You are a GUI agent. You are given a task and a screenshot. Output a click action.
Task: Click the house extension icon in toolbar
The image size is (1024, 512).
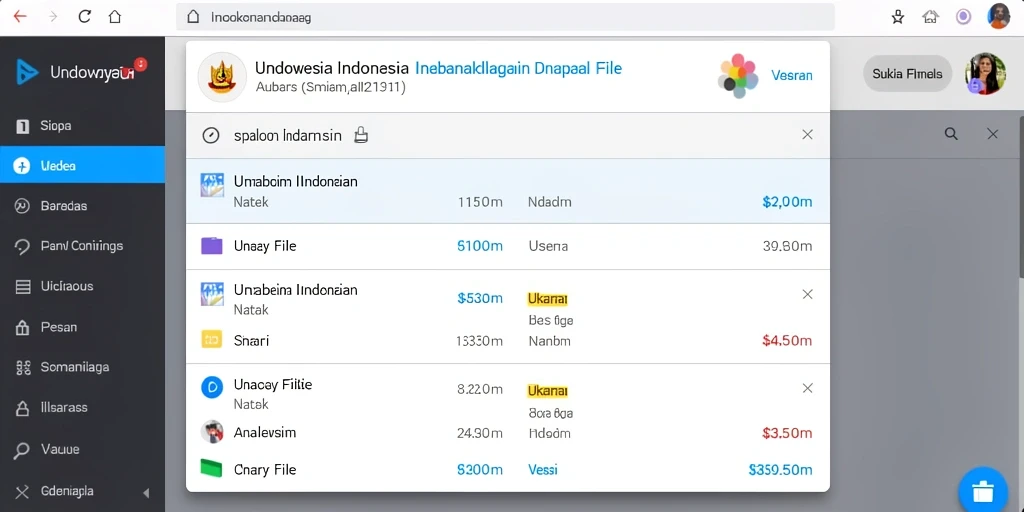tap(930, 17)
